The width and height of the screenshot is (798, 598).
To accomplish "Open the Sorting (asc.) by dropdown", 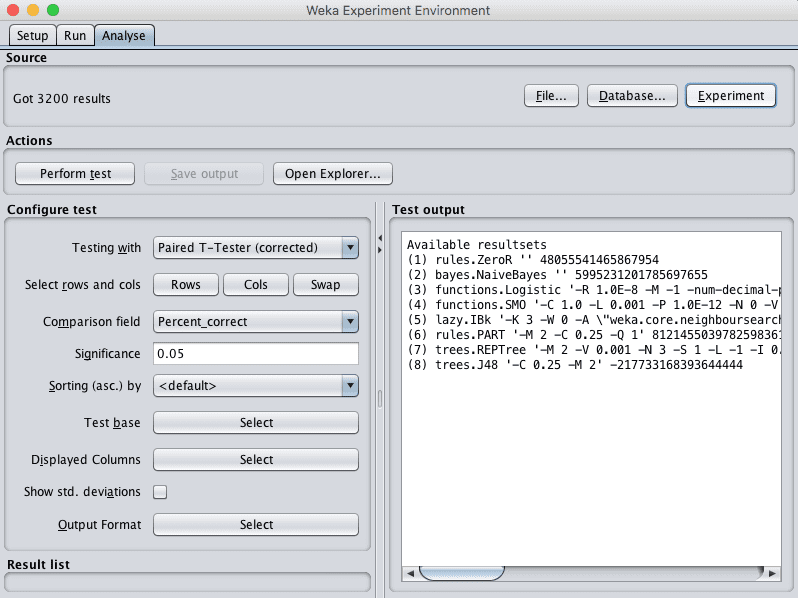I will click(x=256, y=386).
